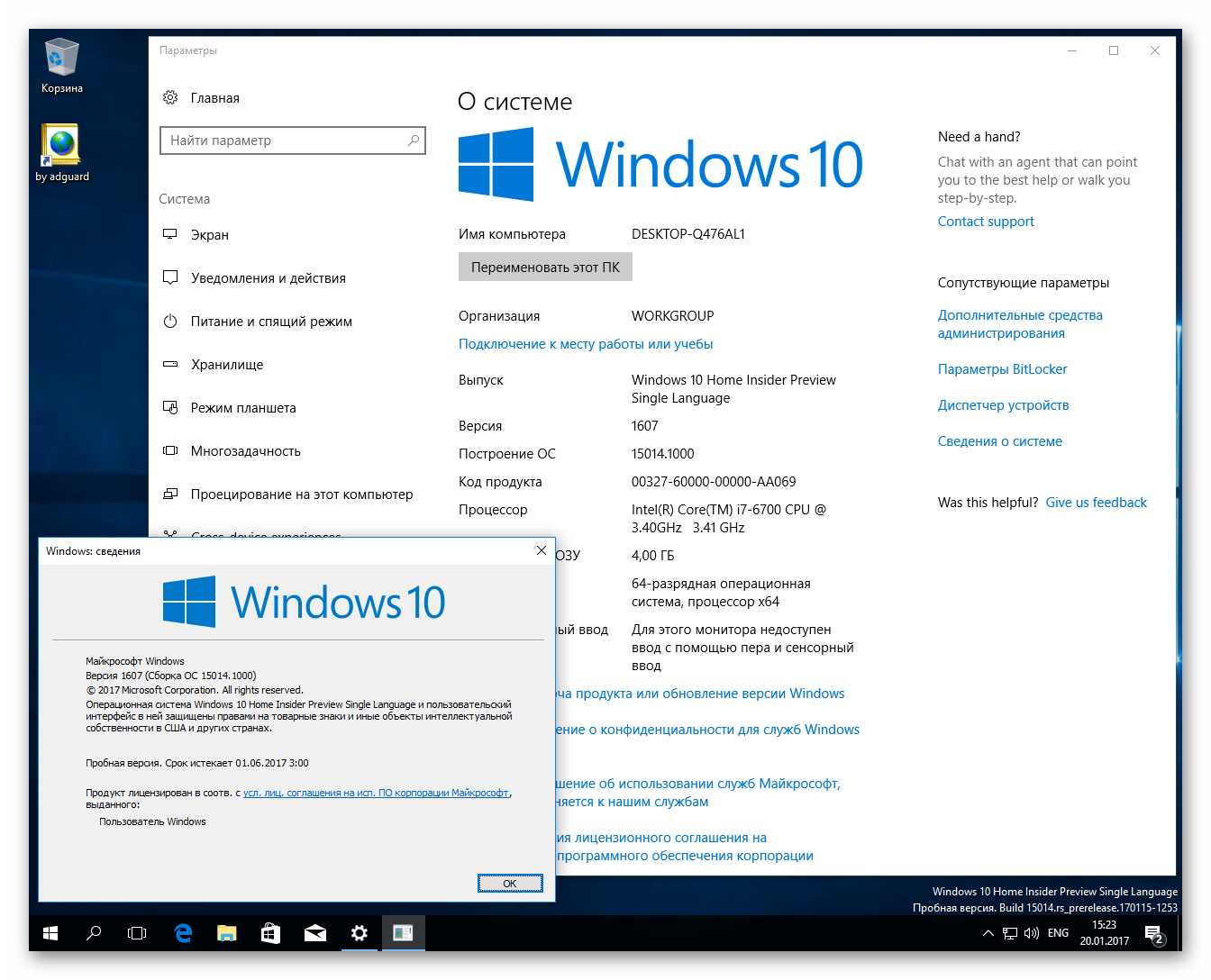Select the Режим планшета icon

point(170,407)
